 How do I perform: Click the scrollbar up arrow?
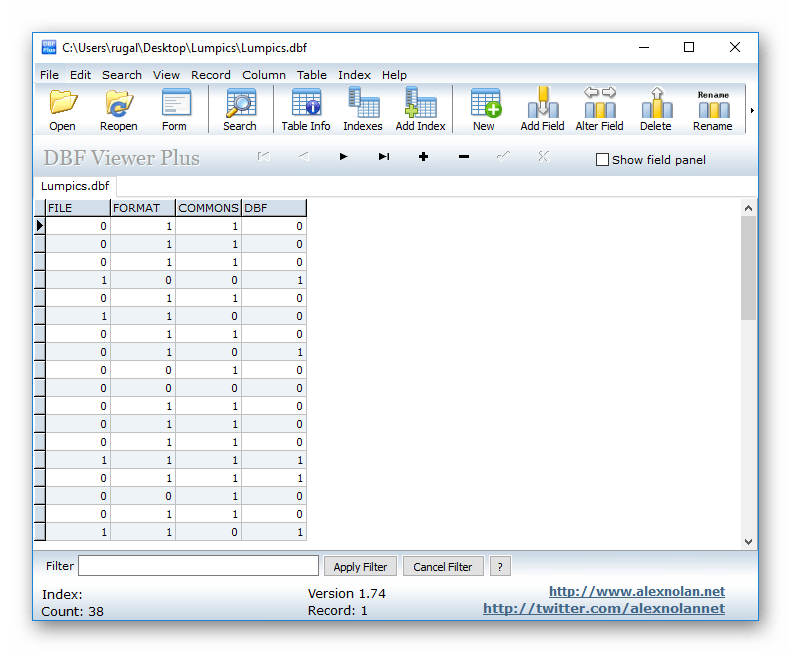(748, 208)
